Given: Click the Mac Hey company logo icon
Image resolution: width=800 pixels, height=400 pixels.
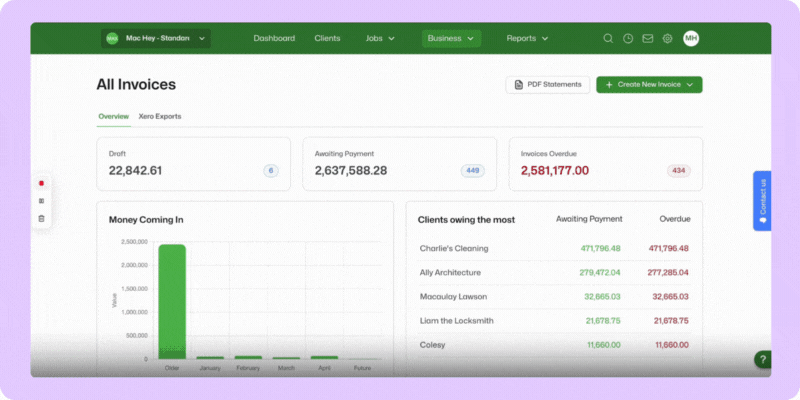Looking at the screenshot, I should click(112, 38).
